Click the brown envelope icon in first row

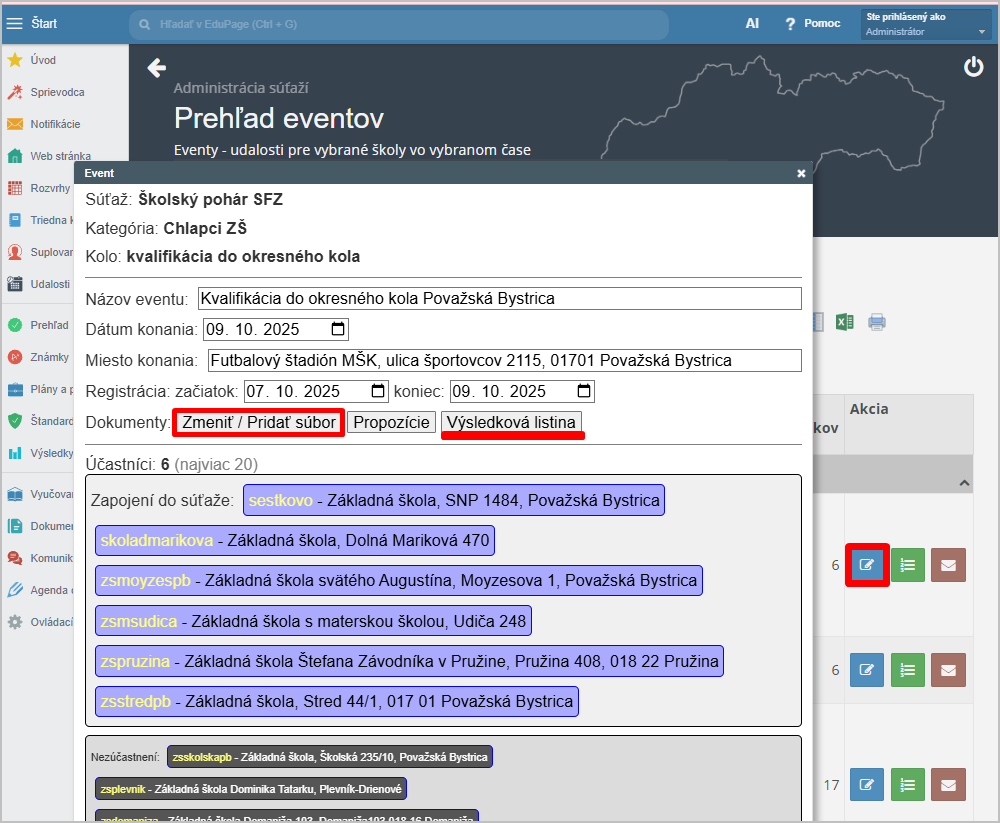pos(948,565)
